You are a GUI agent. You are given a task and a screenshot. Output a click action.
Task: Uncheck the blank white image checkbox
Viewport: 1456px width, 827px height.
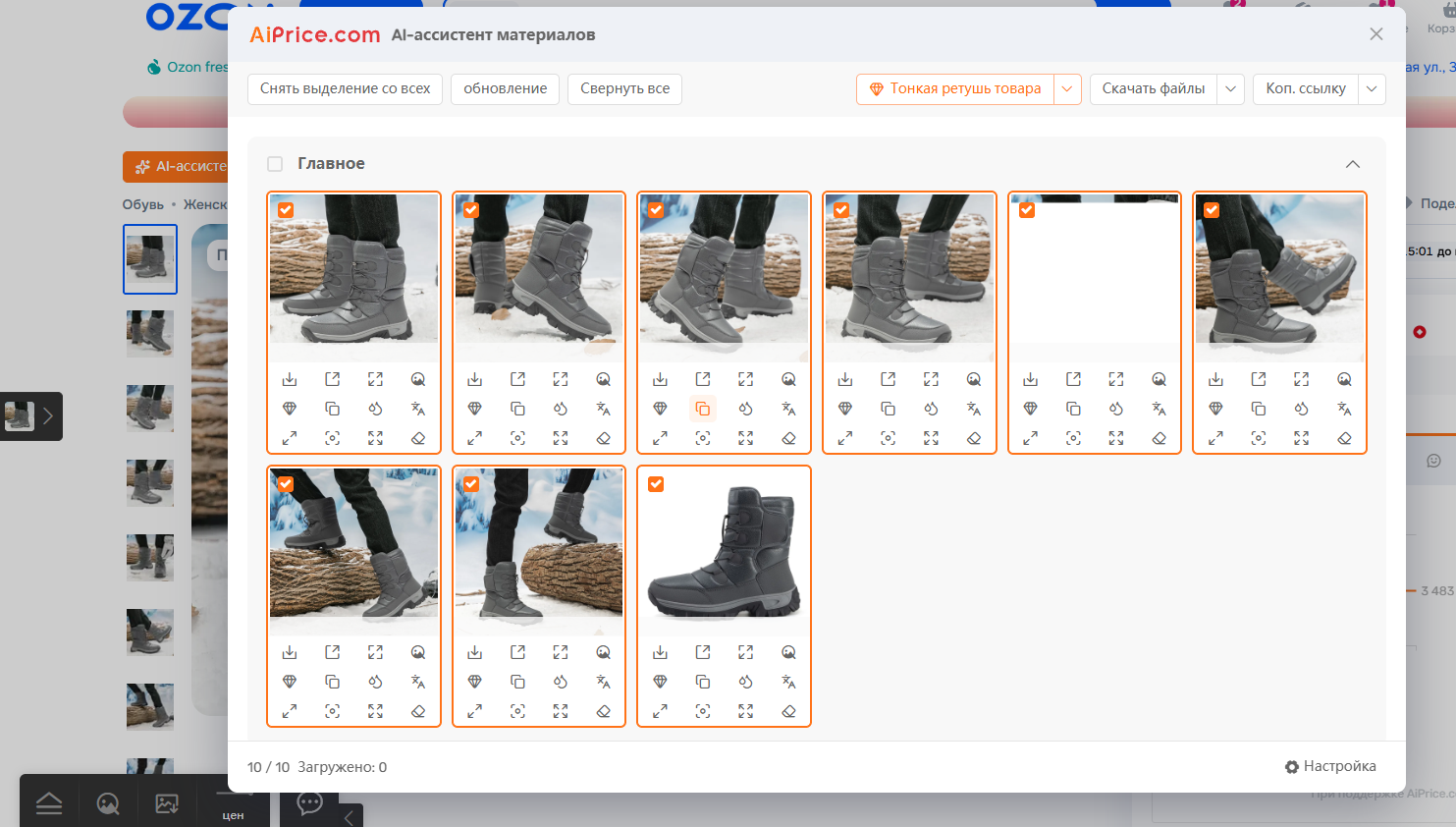coord(1027,210)
